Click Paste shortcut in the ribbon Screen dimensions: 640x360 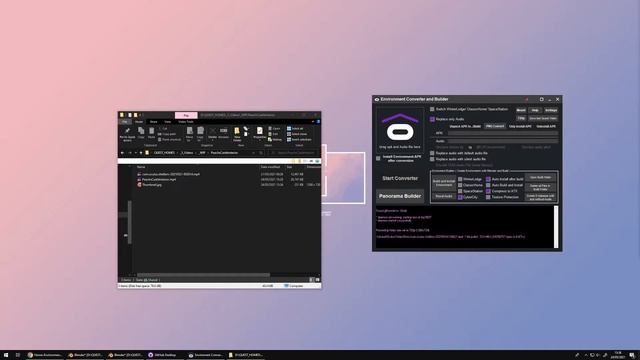169,140
